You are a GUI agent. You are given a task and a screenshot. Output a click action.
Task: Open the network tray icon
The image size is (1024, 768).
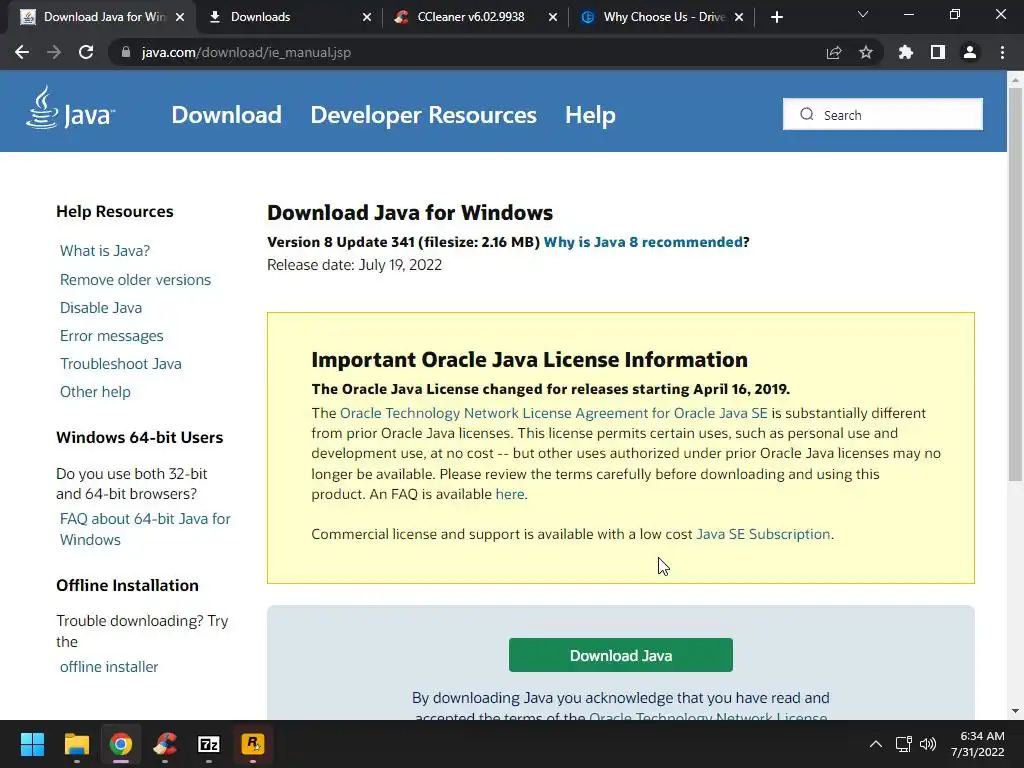tap(903, 744)
